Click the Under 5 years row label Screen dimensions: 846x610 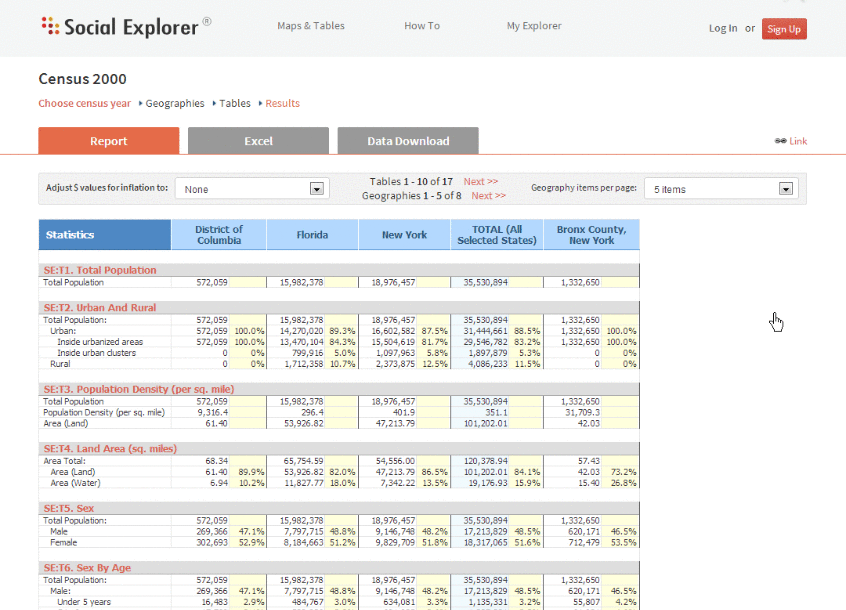[84, 602]
